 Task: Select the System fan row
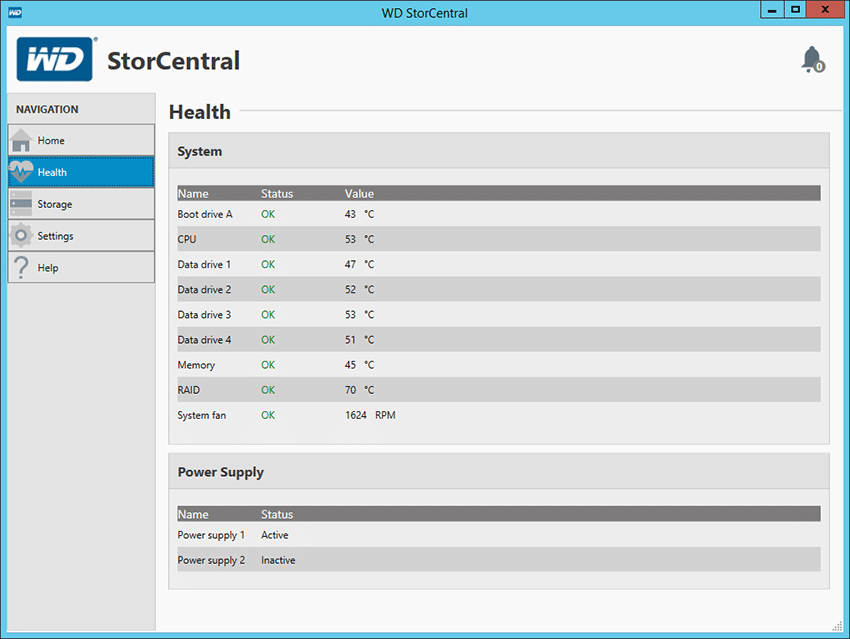point(499,415)
